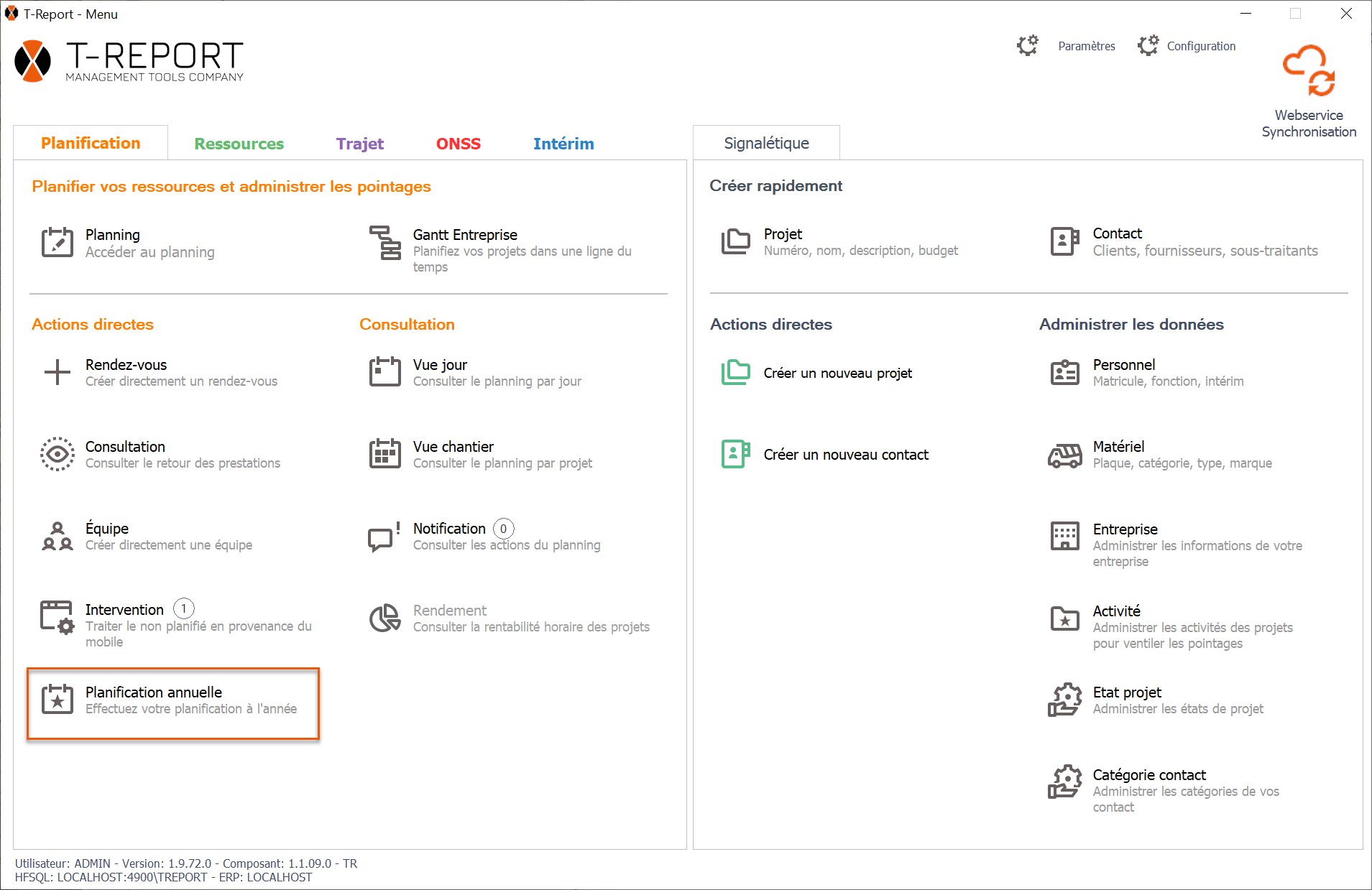Click Créer un nouveau contact

pos(845,455)
